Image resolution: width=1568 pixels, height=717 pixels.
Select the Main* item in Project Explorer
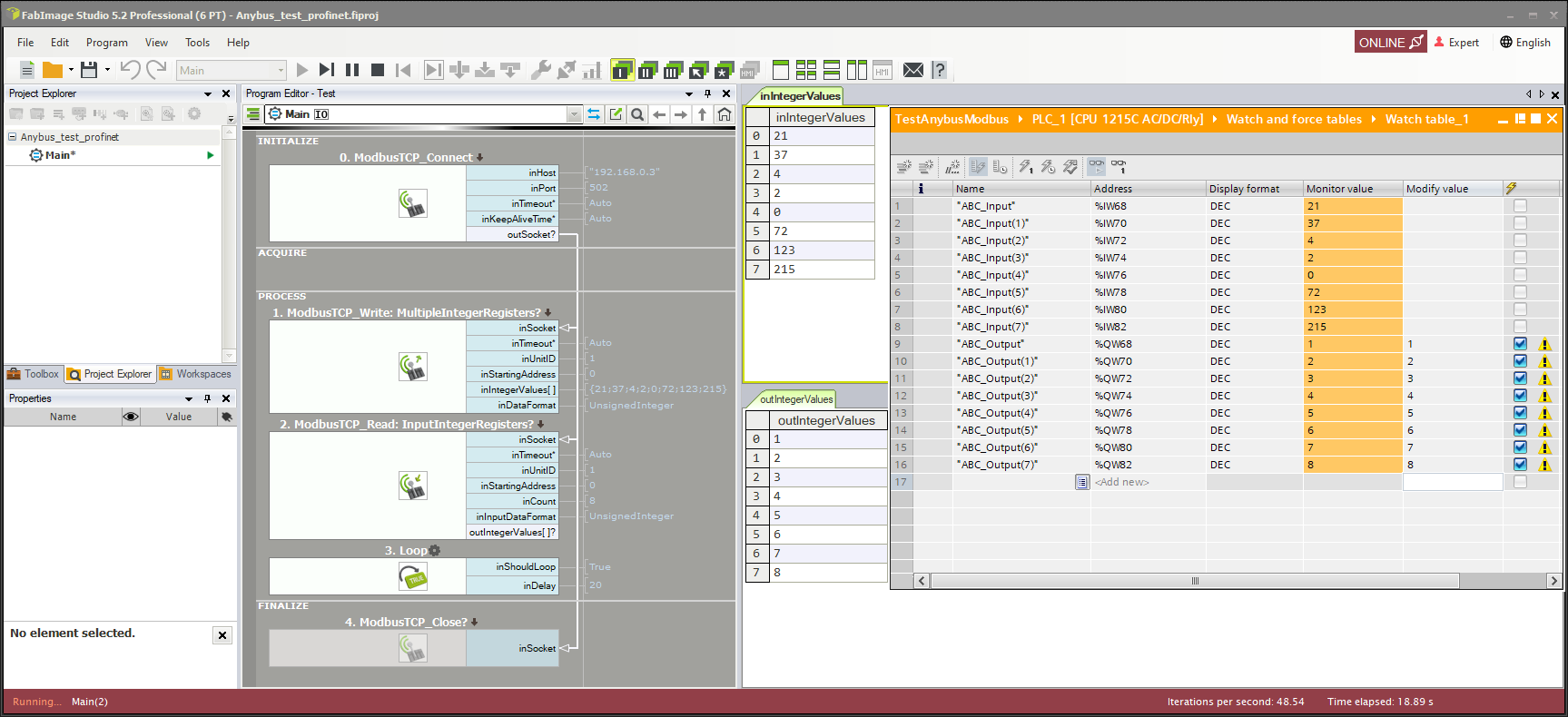pos(60,155)
